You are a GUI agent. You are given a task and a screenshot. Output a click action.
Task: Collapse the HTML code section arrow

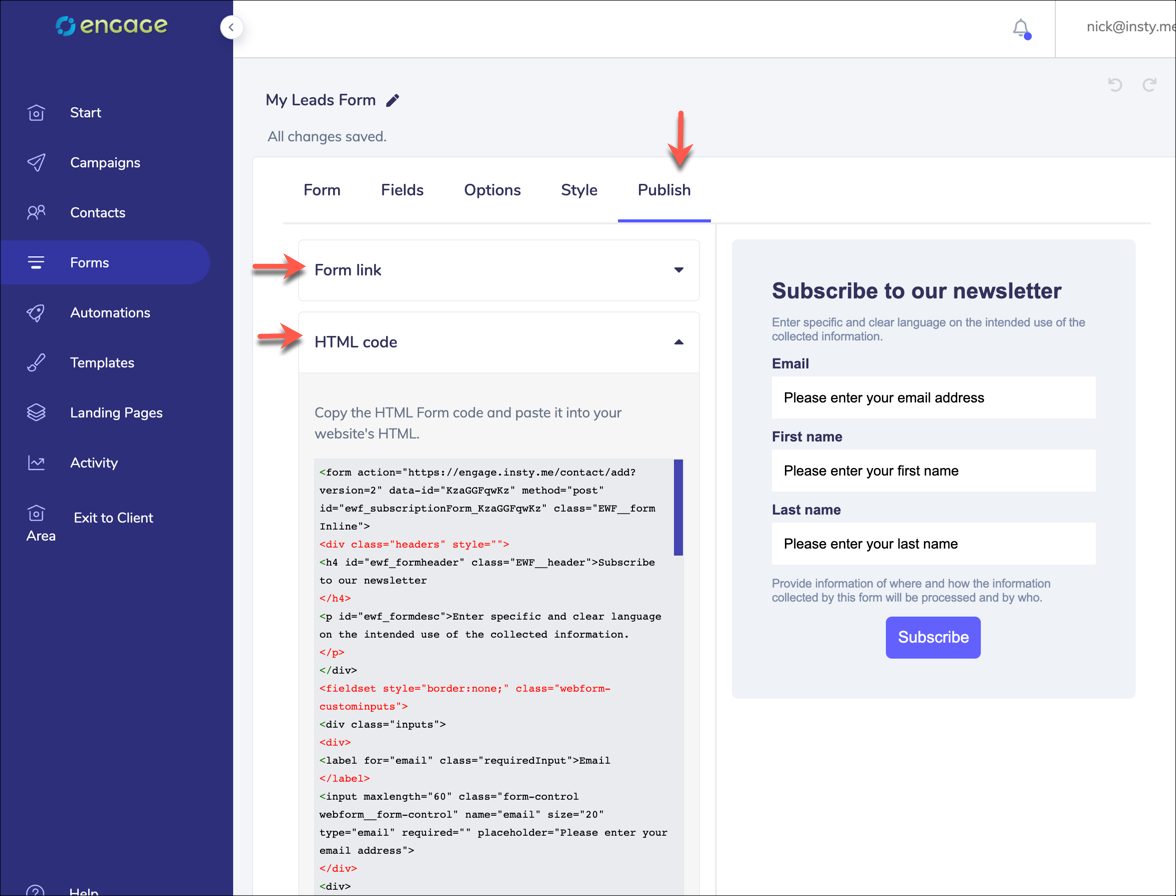(x=679, y=342)
